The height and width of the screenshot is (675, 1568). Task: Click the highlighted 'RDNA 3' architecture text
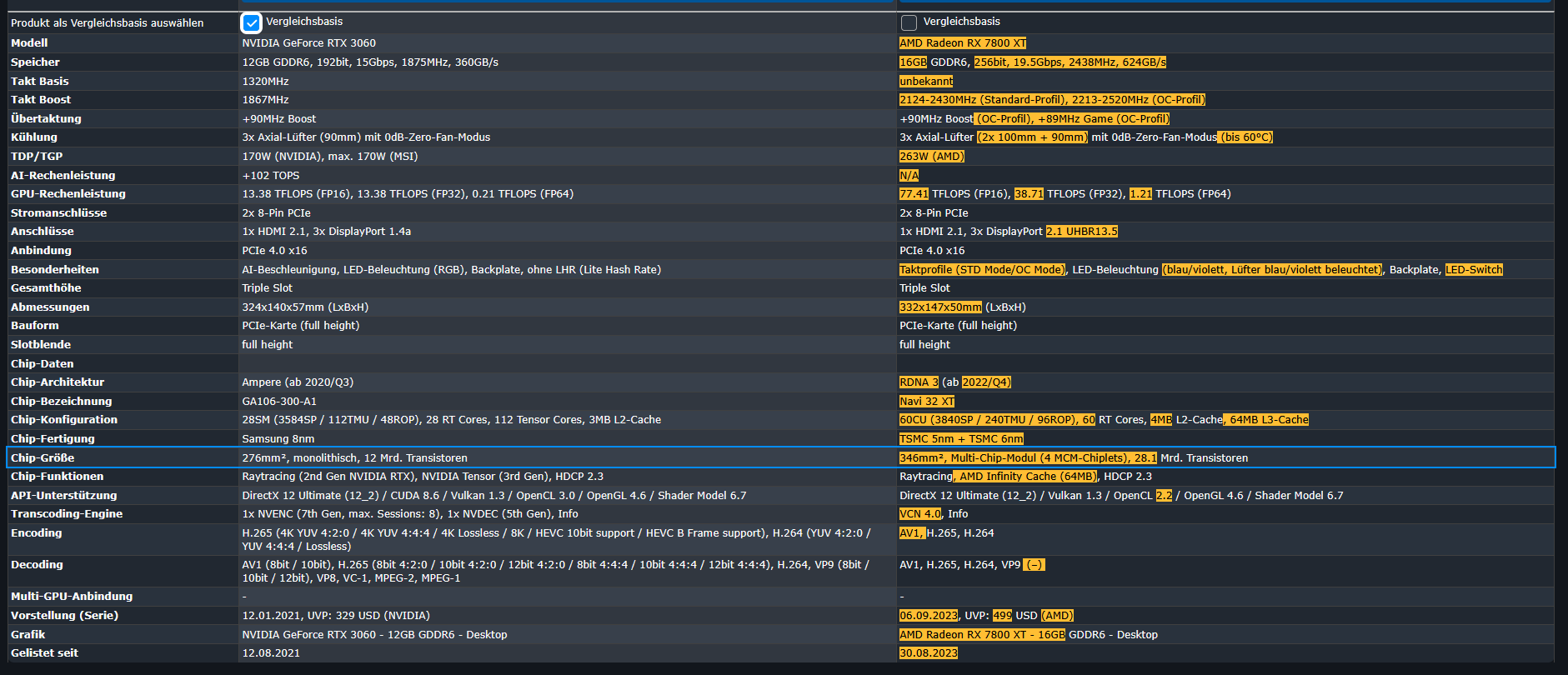[x=919, y=382]
